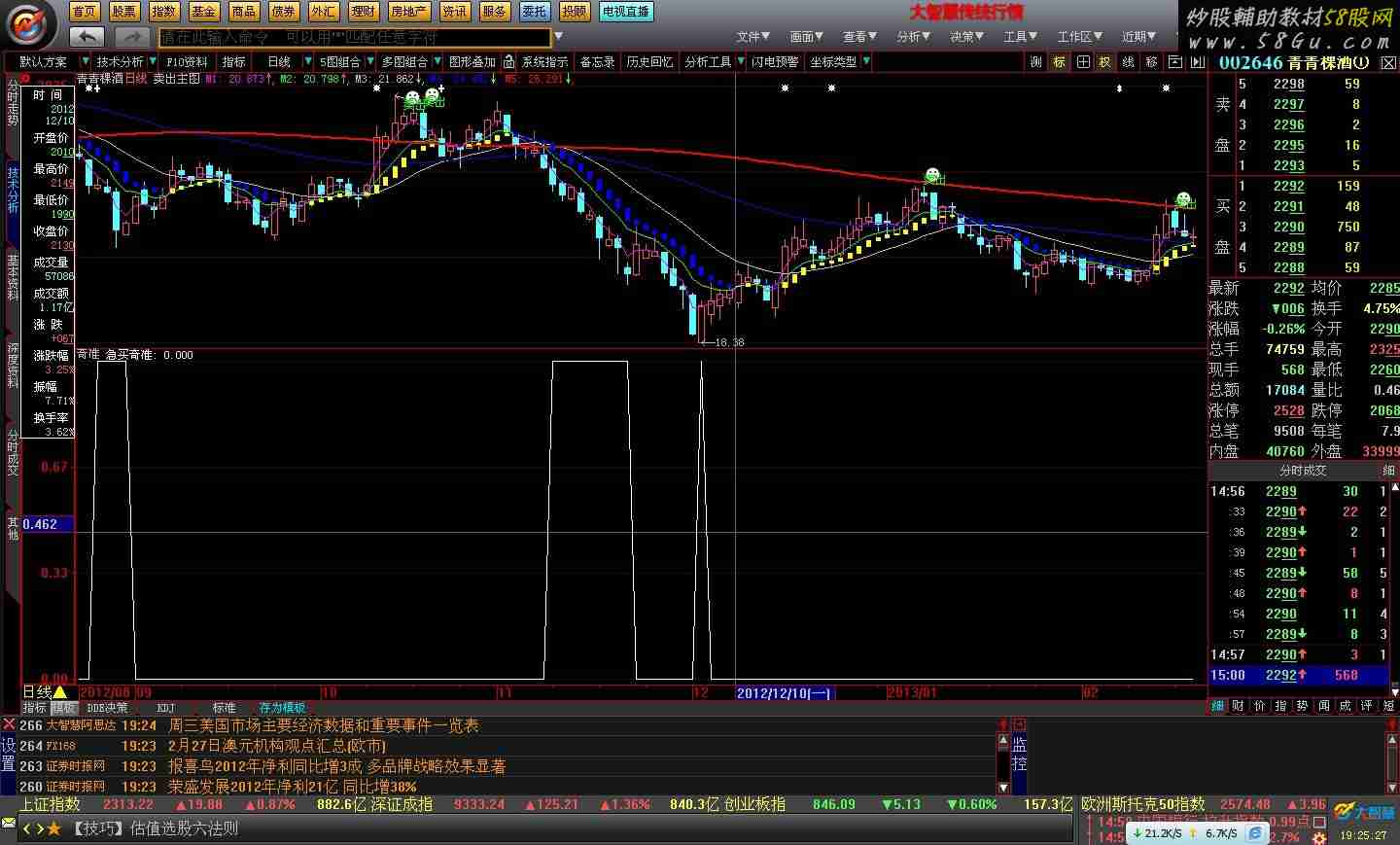Click the skip-to-end playback icon
Screen dimensions: 1400x845
(x=1196, y=61)
